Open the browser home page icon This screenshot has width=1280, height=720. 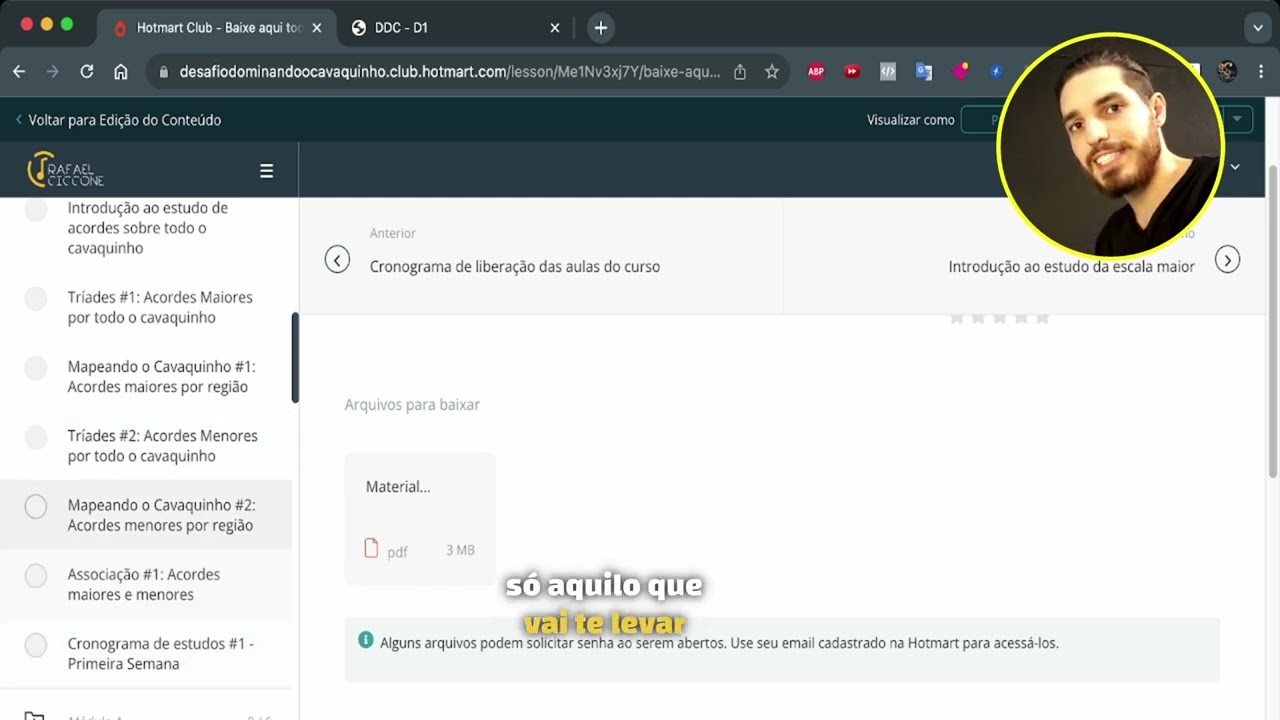click(x=121, y=71)
